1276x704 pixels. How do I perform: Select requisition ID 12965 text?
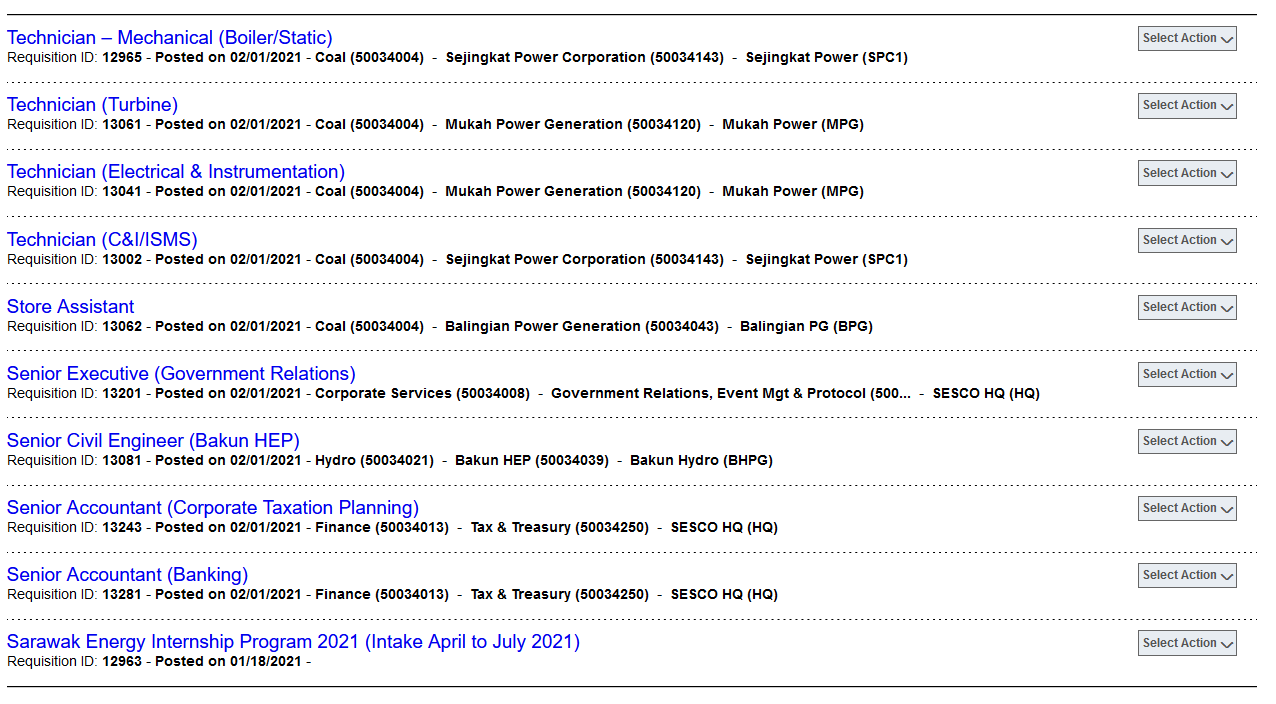122,58
